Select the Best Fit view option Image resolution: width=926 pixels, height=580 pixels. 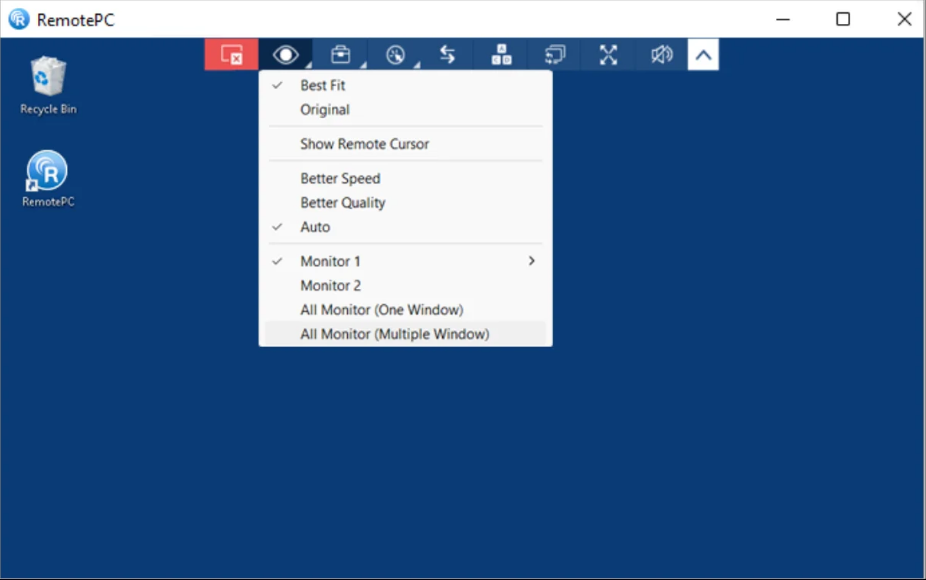click(x=323, y=86)
